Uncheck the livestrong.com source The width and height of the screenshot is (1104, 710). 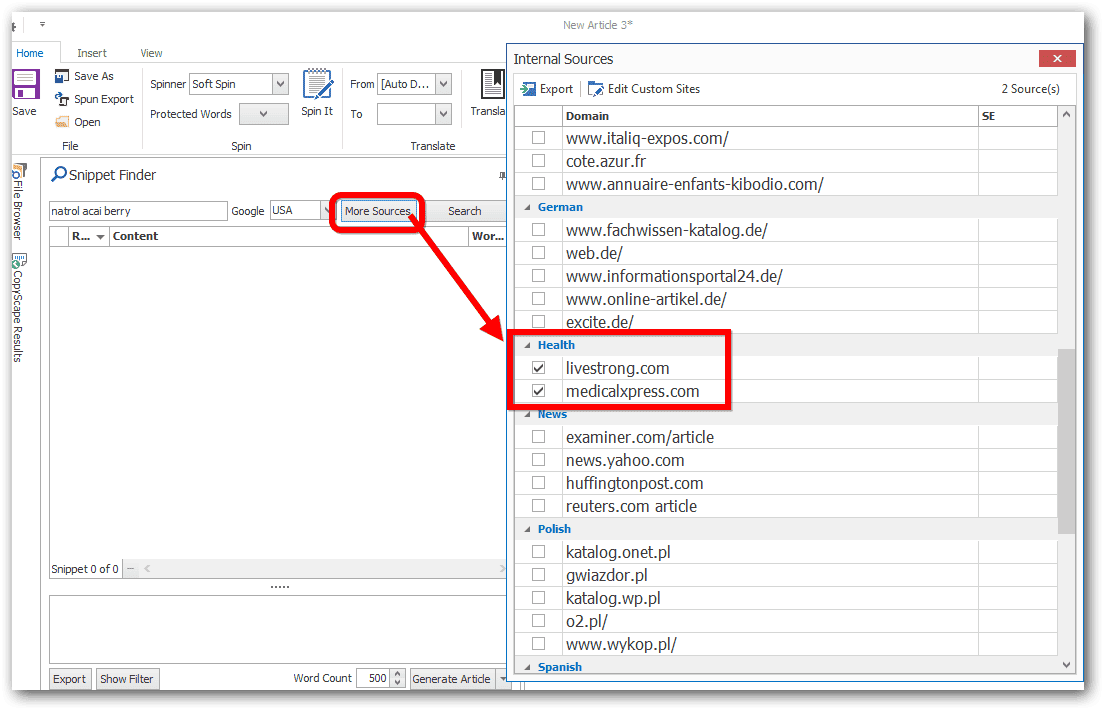(x=539, y=368)
